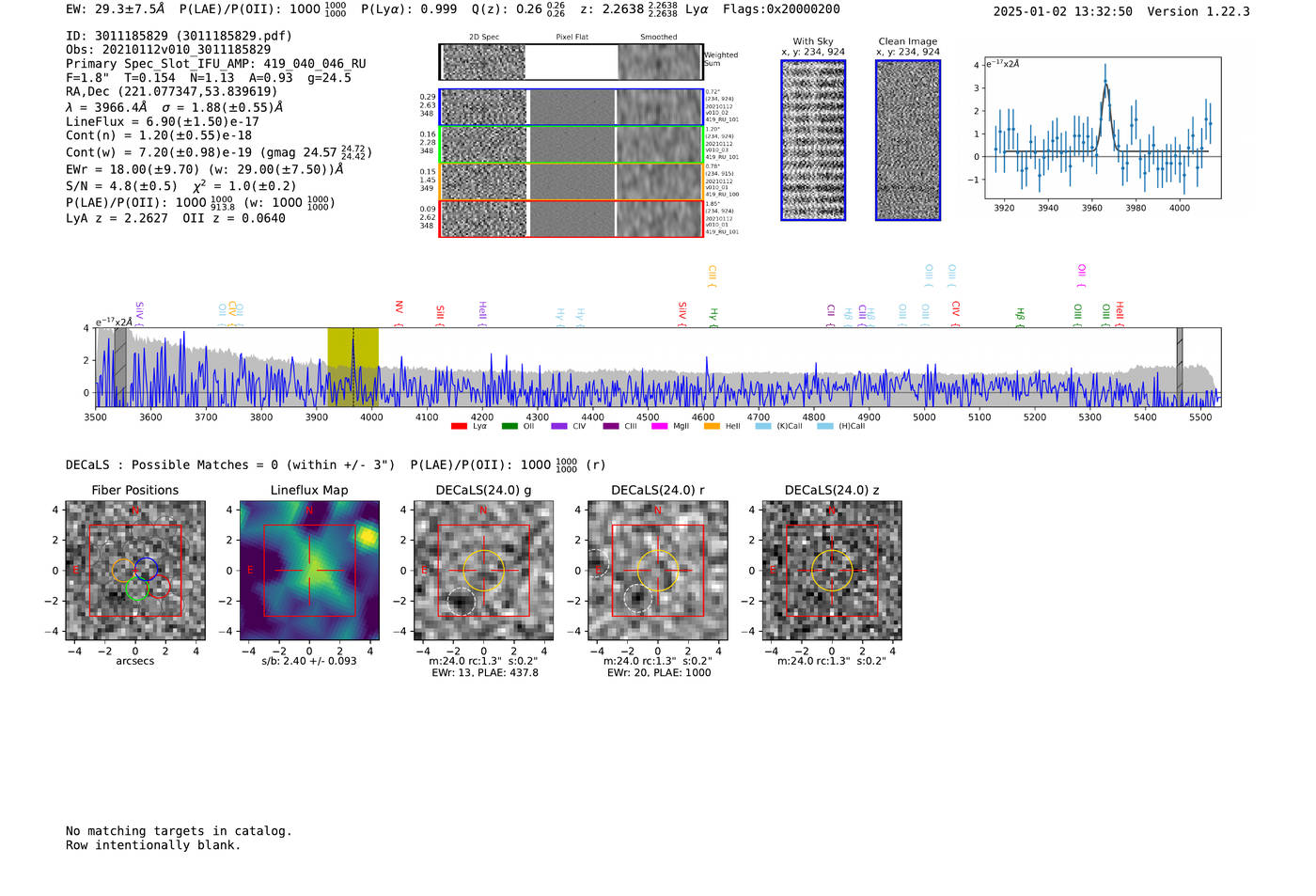Select the orange-bordered 2D spectrum row
This screenshot has height=896, width=1316.
(x=572, y=181)
